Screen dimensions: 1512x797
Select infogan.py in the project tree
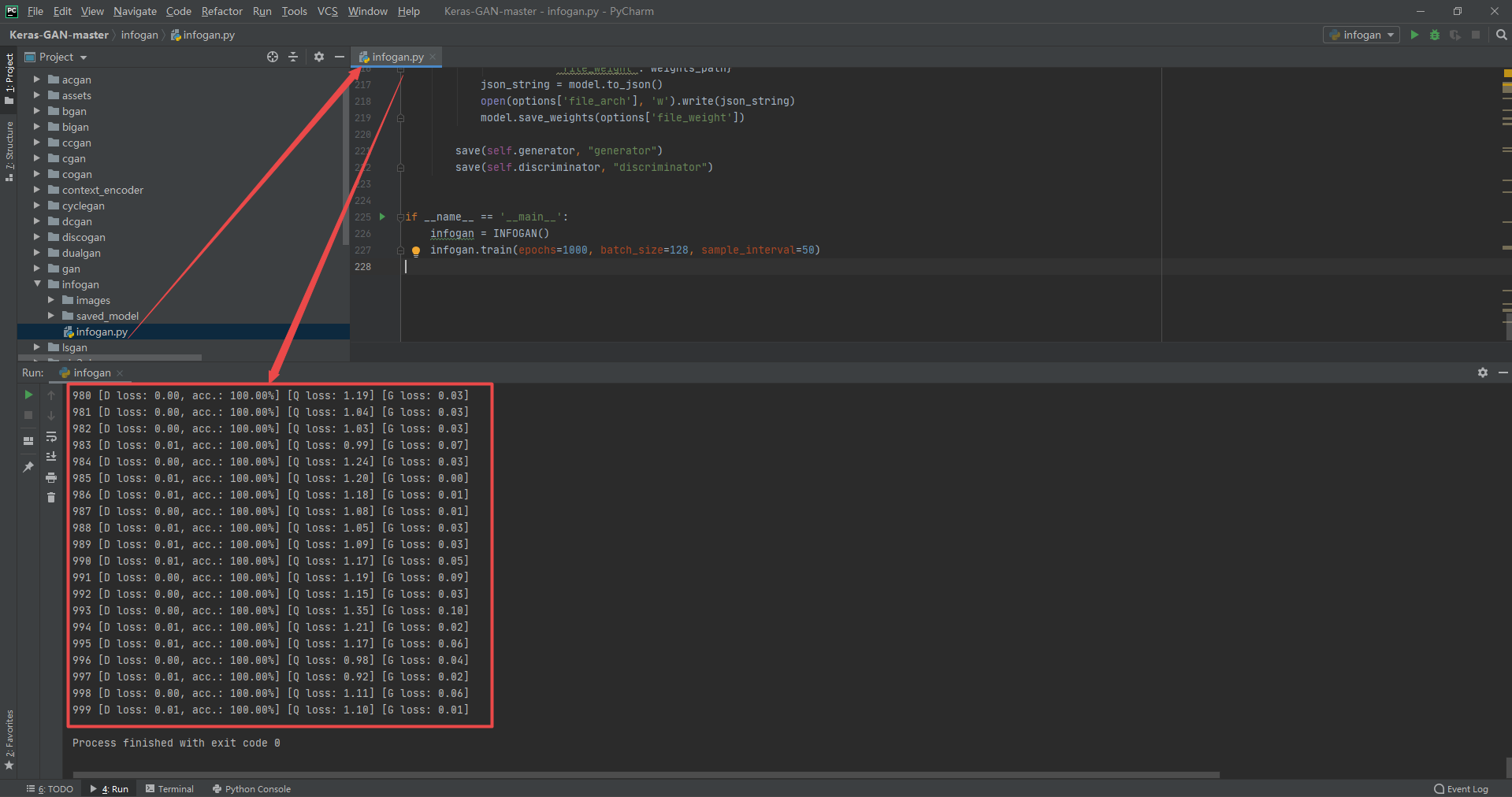coord(102,332)
